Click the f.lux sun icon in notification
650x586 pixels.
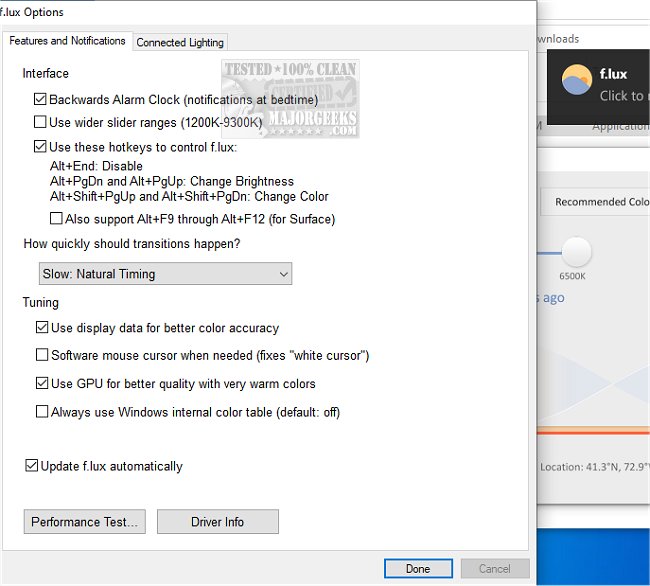point(576,80)
